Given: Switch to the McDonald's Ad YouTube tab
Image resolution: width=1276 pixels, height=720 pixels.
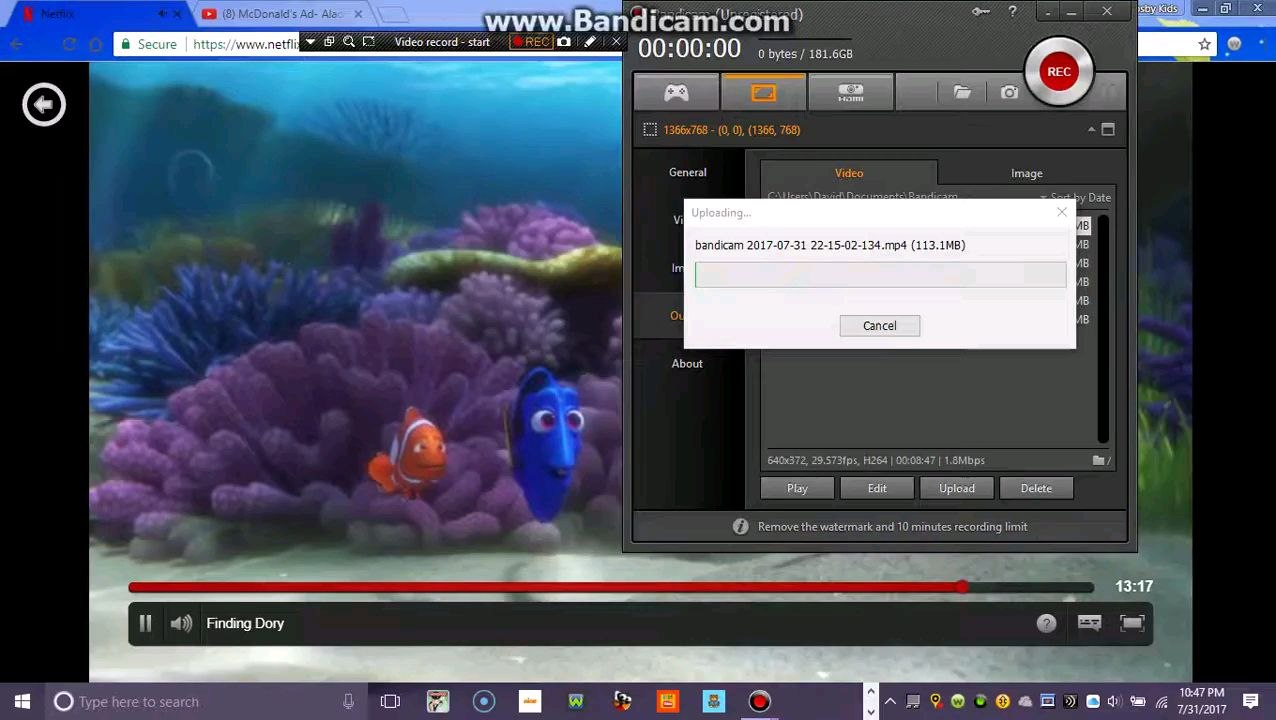Looking at the screenshot, I should (283, 14).
